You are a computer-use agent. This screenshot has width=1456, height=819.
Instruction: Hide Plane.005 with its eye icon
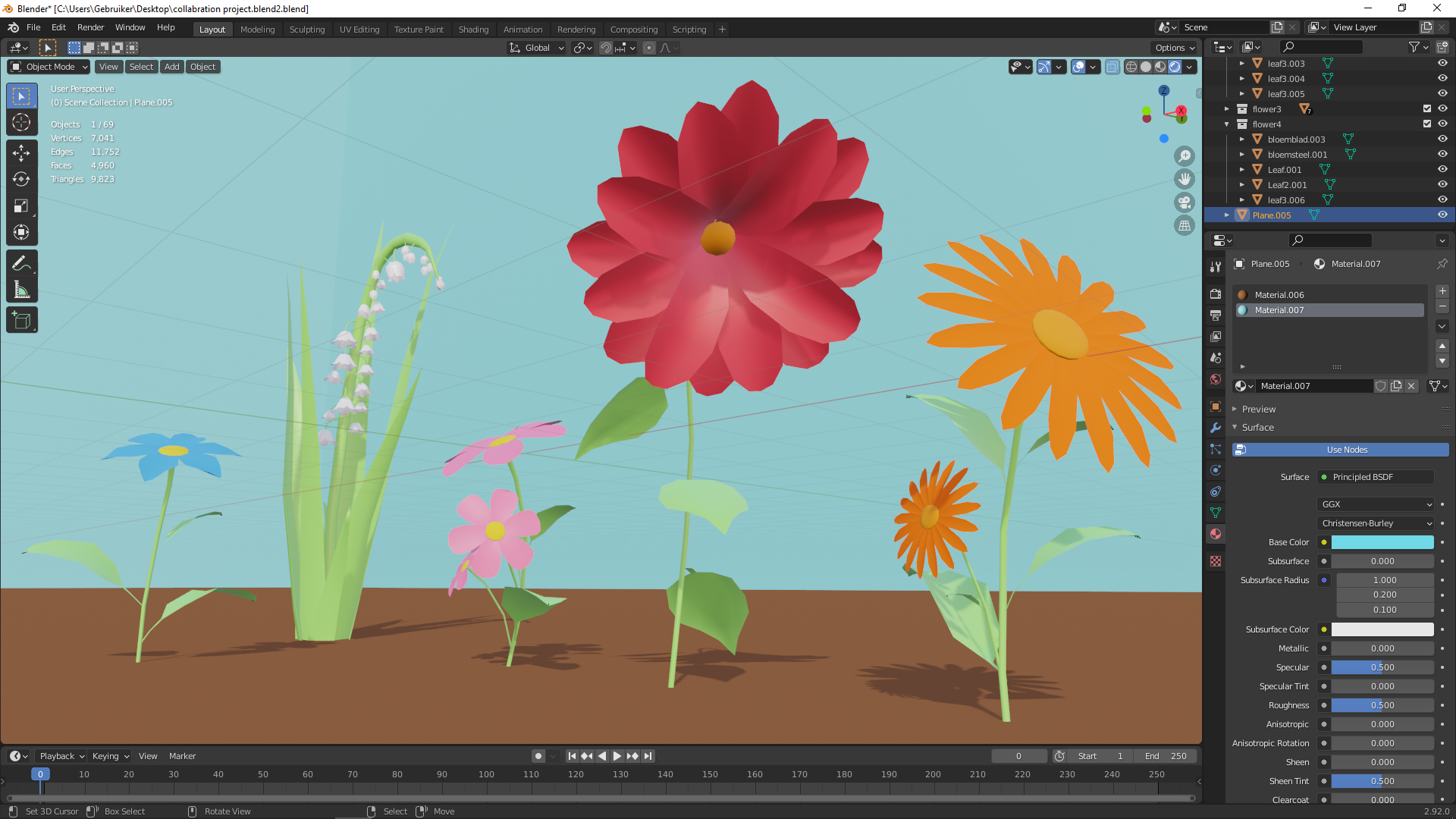pyautogui.click(x=1442, y=215)
